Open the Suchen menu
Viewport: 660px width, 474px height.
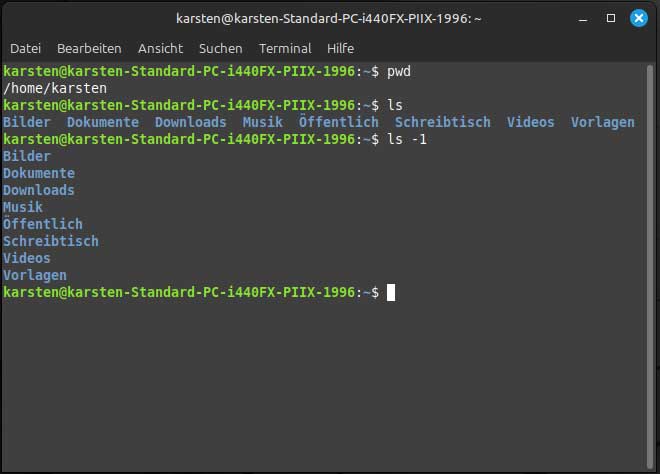[221, 48]
